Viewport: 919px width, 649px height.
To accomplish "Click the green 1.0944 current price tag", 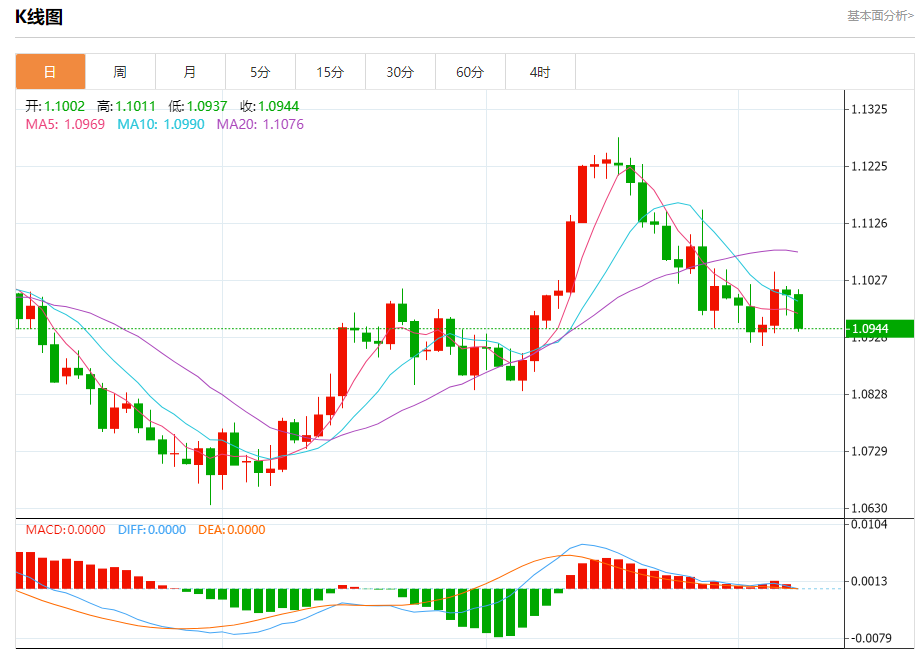I will click(x=880, y=329).
